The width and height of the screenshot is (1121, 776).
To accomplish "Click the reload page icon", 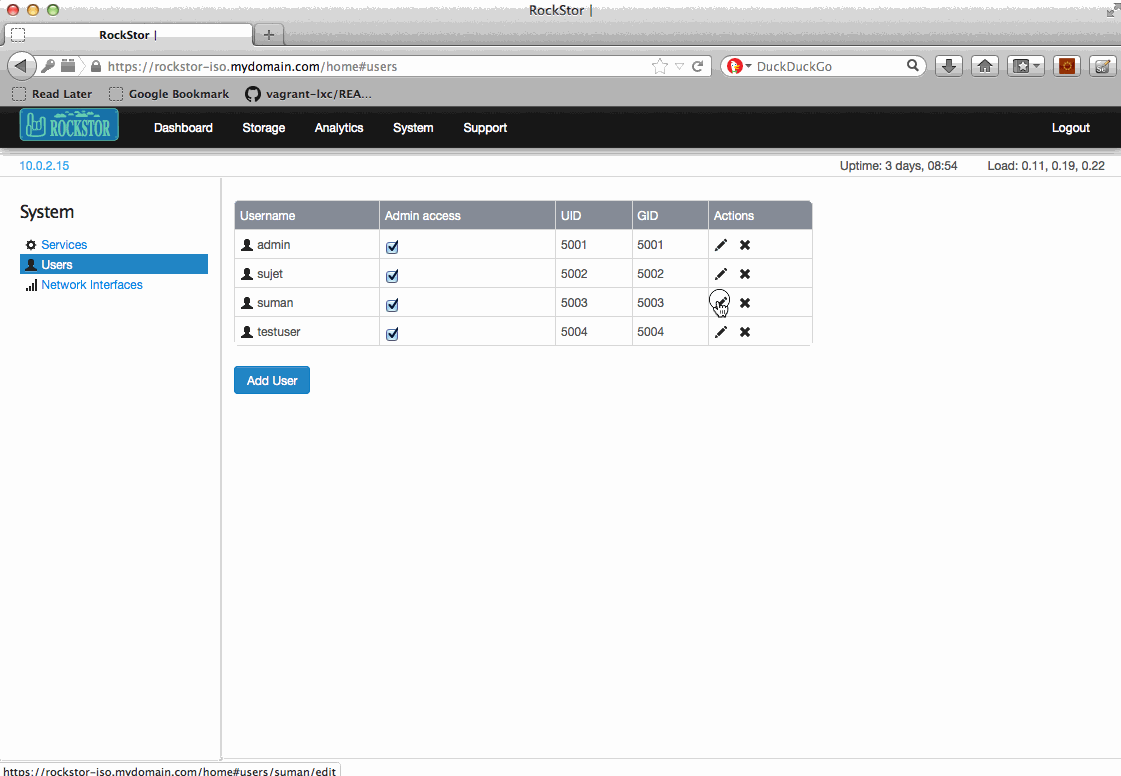I will pyautogui.click(x=698, y=67).
